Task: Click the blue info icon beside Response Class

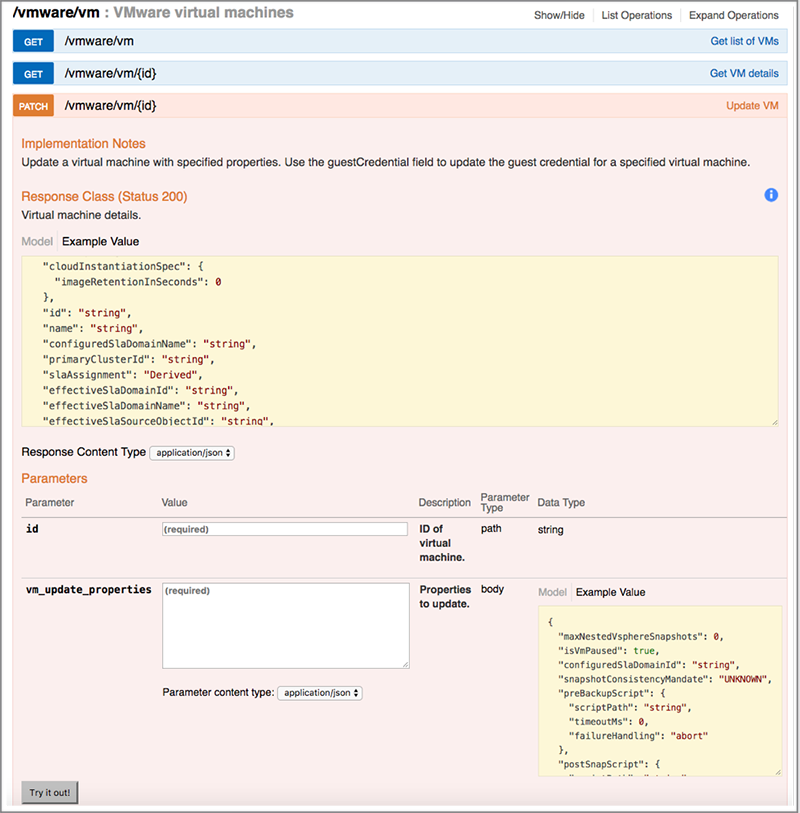Action: 771,195
